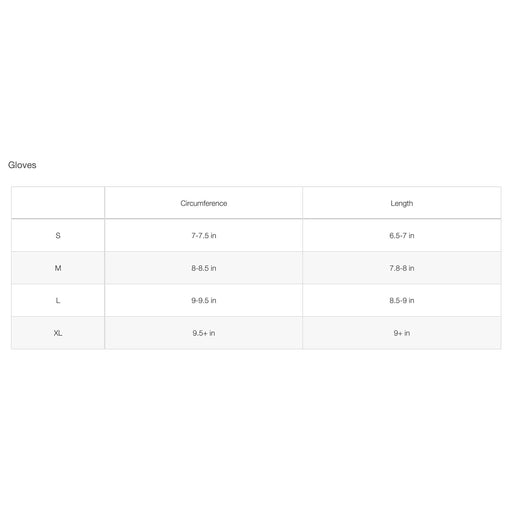The height and width of the screenshot is (512, 512).
Task: Select the 8-8.5 in circumference cell
Action: 204,268
